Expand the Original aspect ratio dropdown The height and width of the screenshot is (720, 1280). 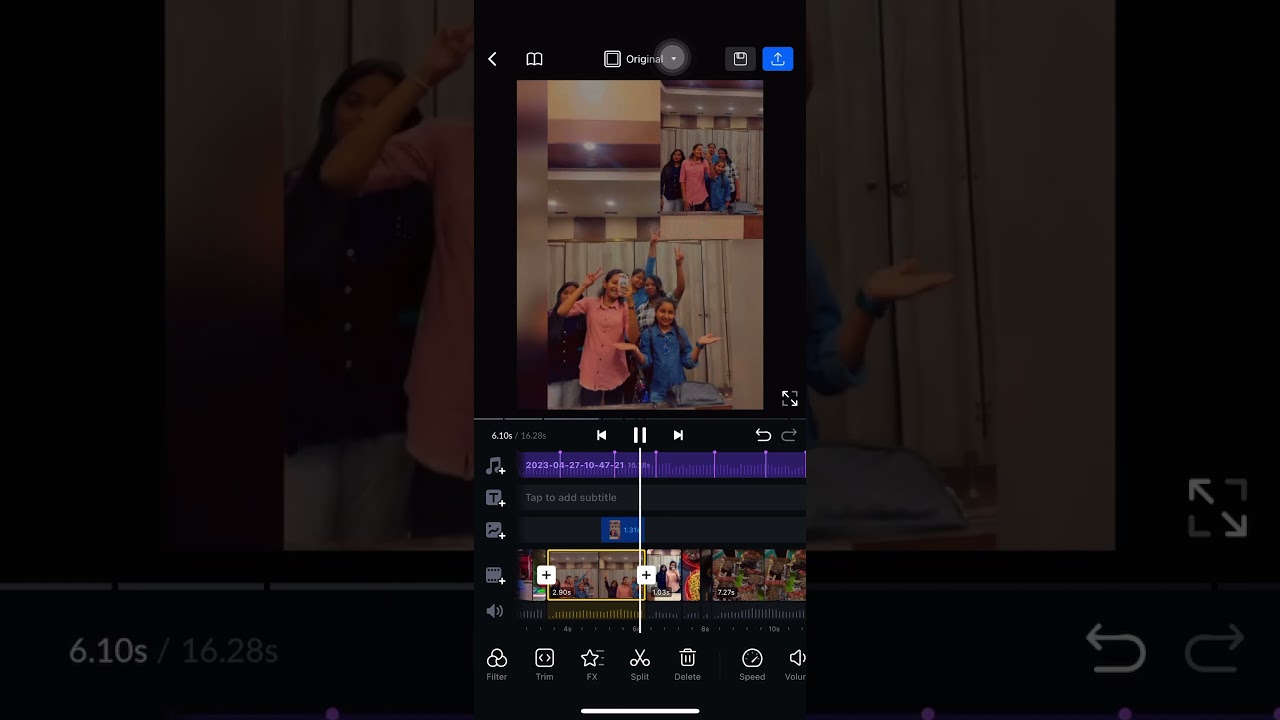[x=643, y=59]
